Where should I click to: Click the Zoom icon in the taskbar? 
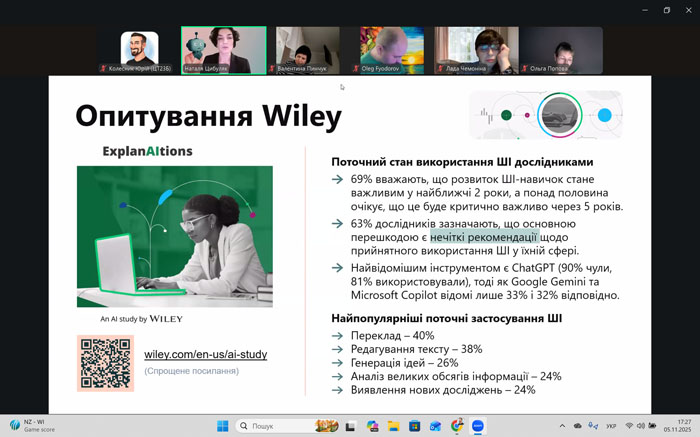478,426
